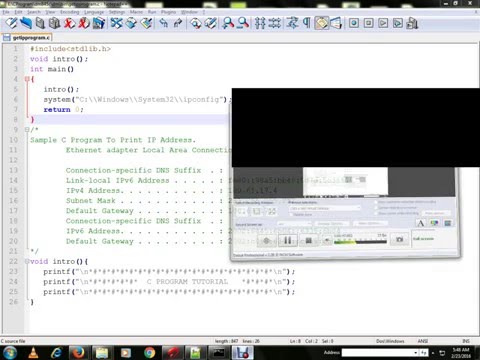Stop recording in the Debut recorder window

[x=309, y=240]
